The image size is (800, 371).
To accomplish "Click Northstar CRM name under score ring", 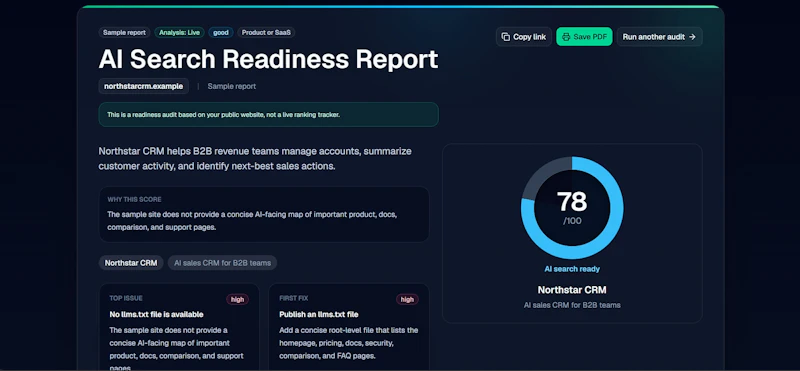I will (x=572, y=290).
